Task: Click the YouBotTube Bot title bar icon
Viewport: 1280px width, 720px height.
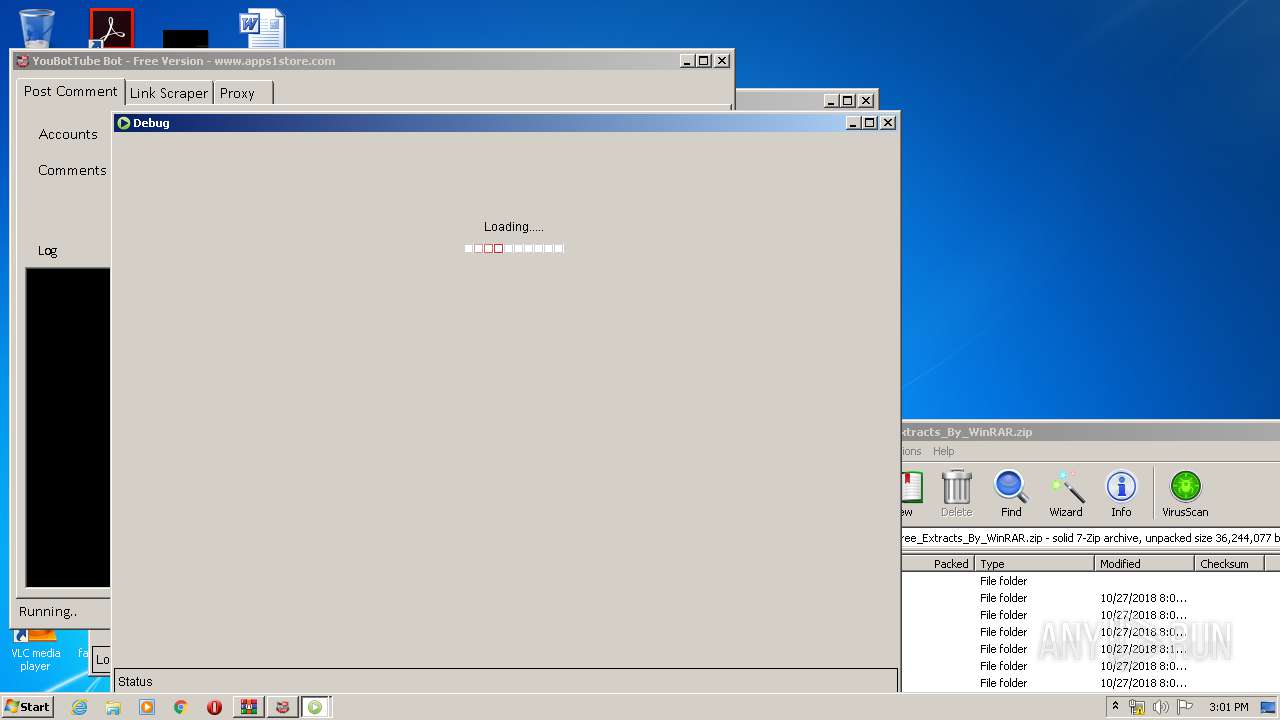Action: click(22, 61)
